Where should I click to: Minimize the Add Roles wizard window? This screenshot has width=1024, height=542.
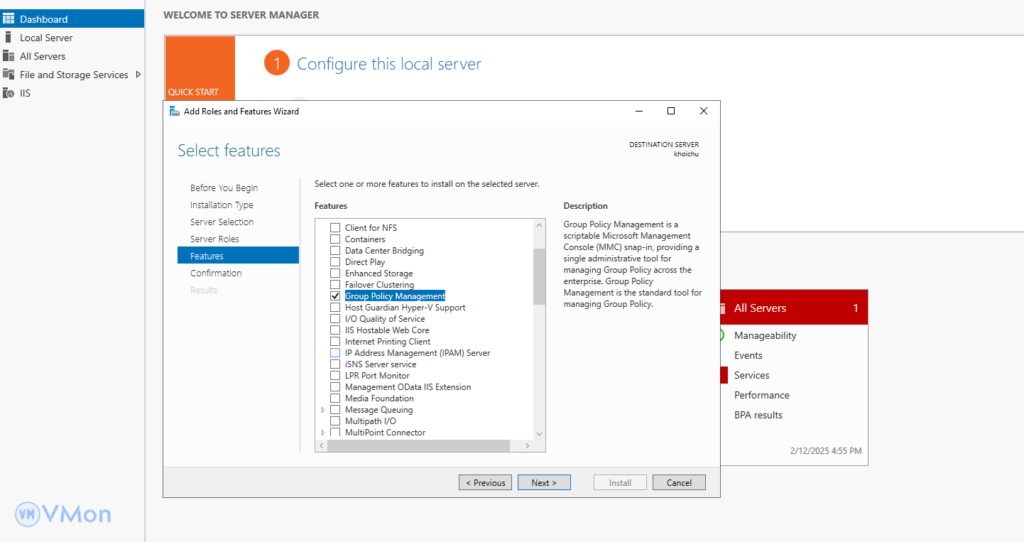pyautogui.click(x=639, y=111)
